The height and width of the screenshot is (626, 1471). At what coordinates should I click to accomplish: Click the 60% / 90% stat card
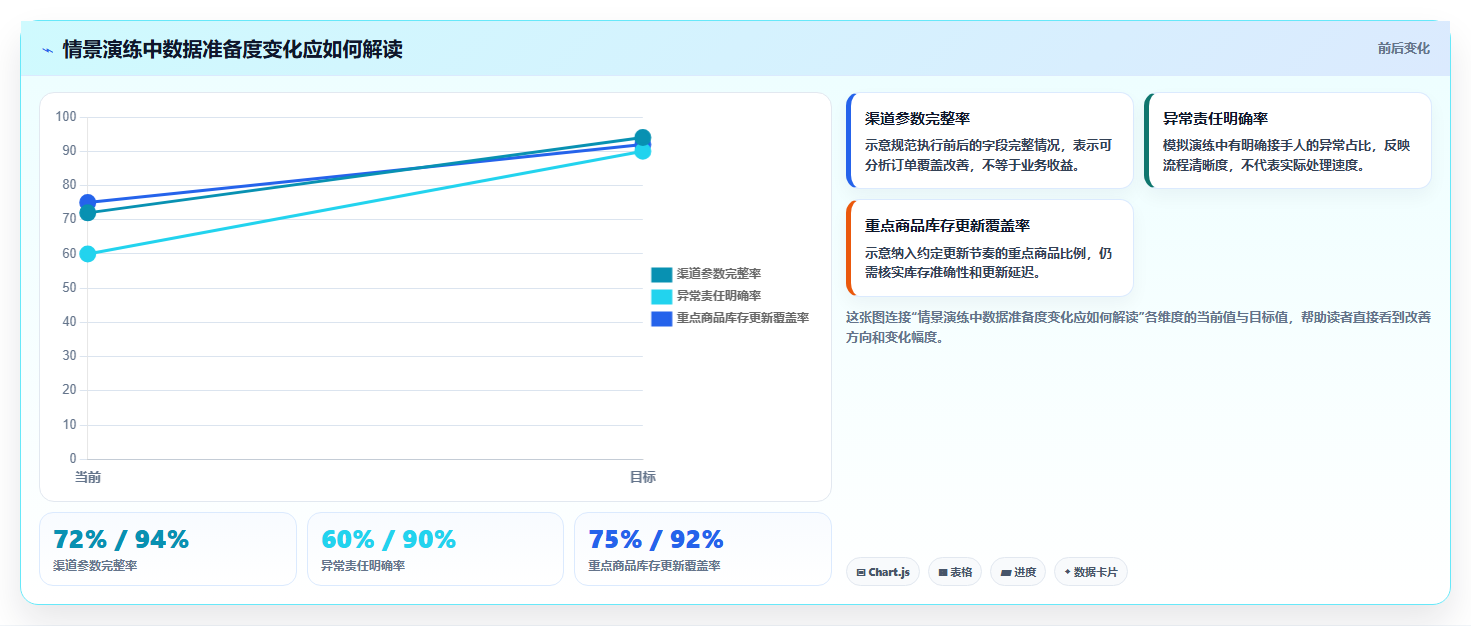tap(436, 549)
